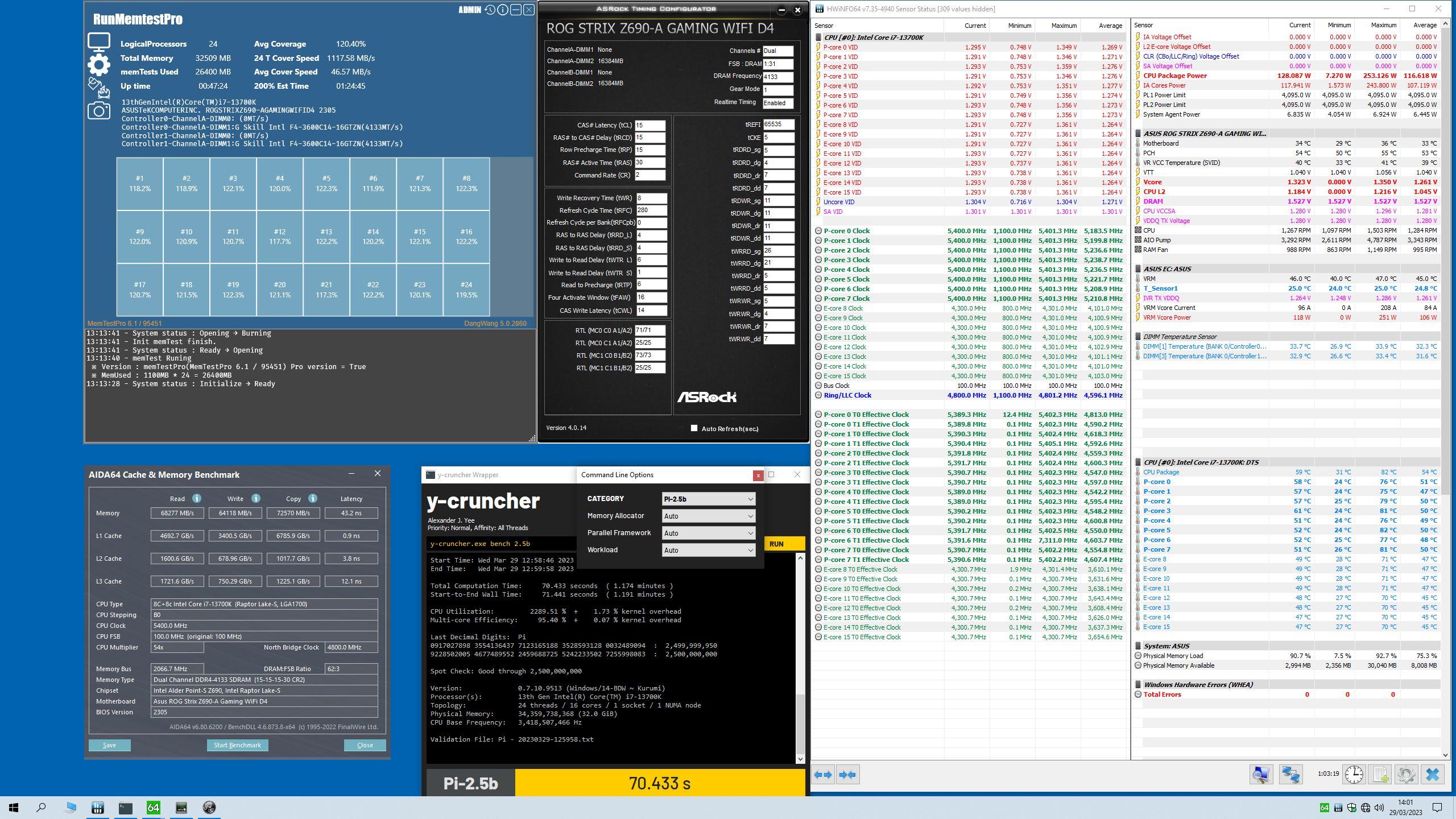Open the Parallel Framework dropdown
Screen dimensions: 1456x819
click(708, 533)
